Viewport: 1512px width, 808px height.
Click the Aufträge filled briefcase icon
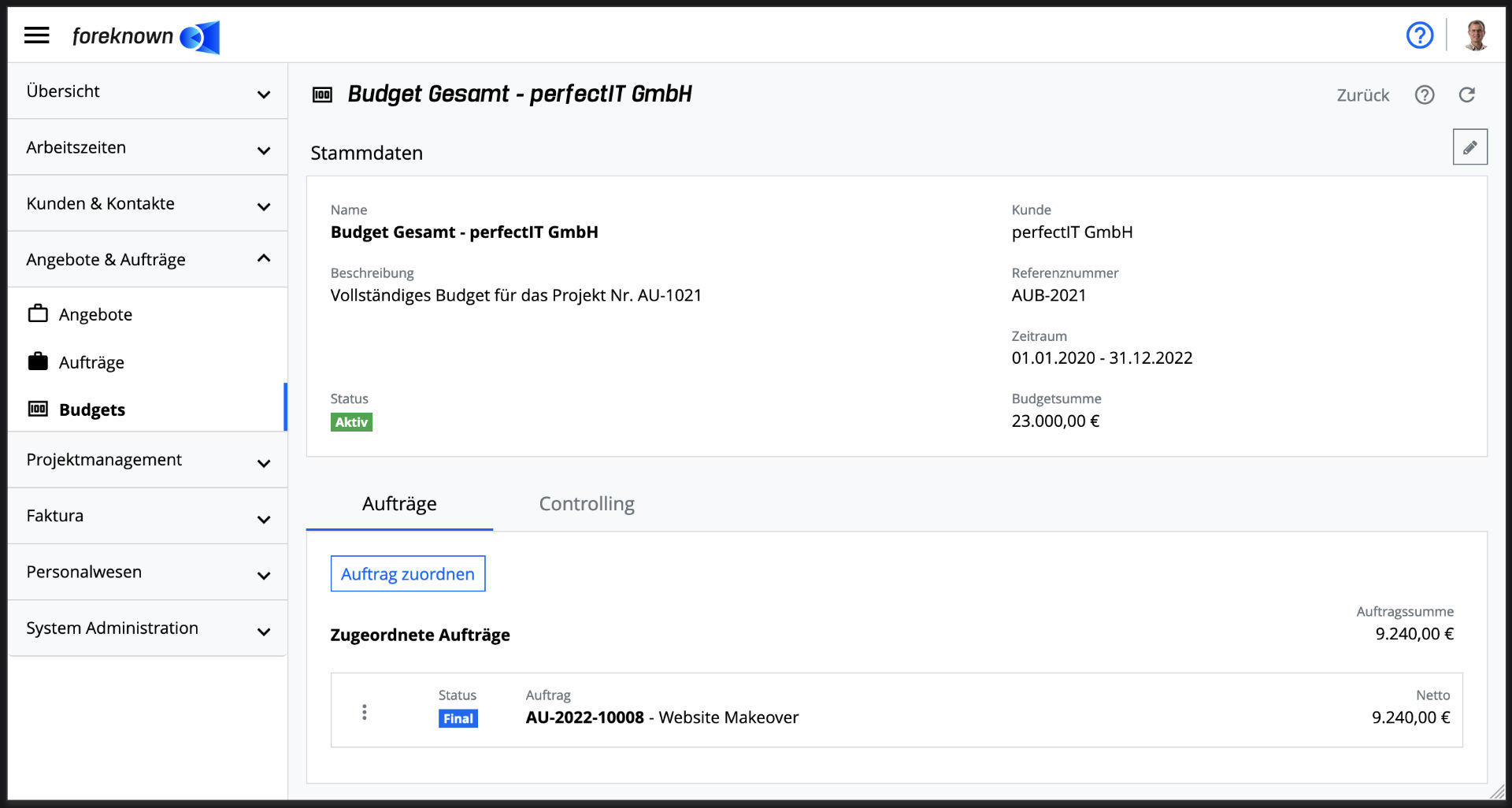click(38, 361)
